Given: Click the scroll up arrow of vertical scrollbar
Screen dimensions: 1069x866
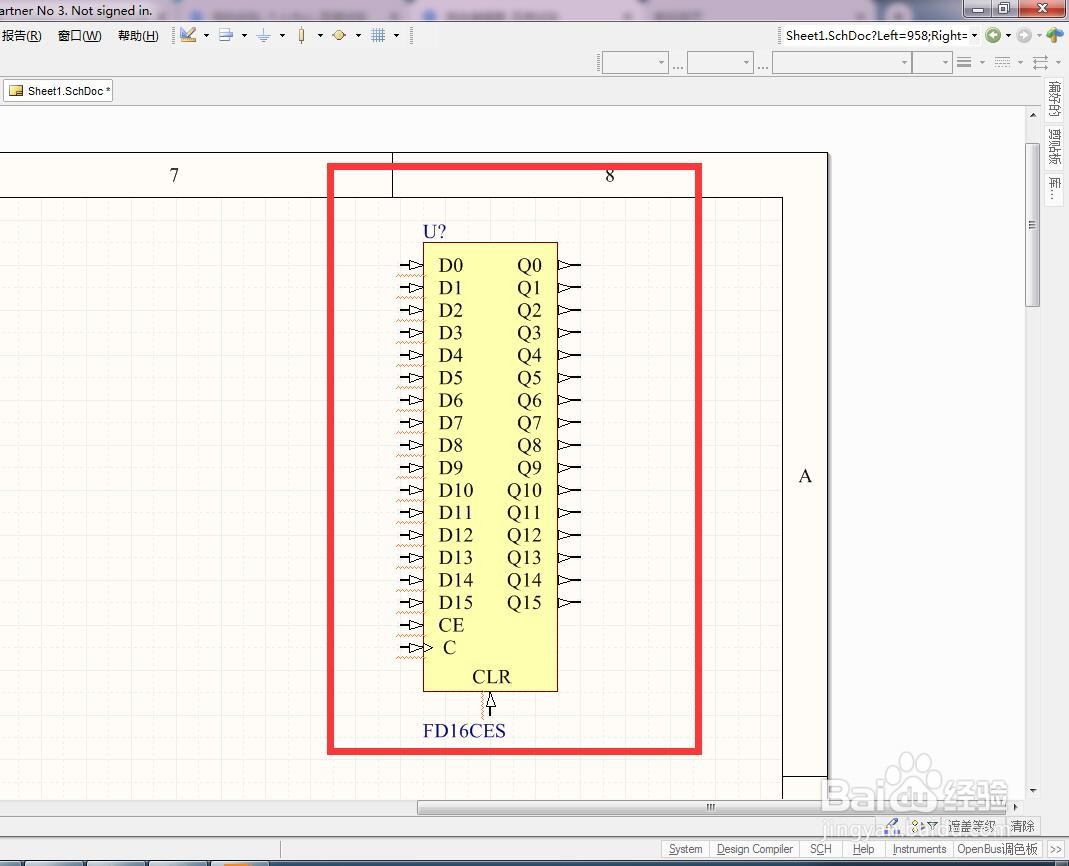Looking at the screenshot, I should click(1033, 115).
